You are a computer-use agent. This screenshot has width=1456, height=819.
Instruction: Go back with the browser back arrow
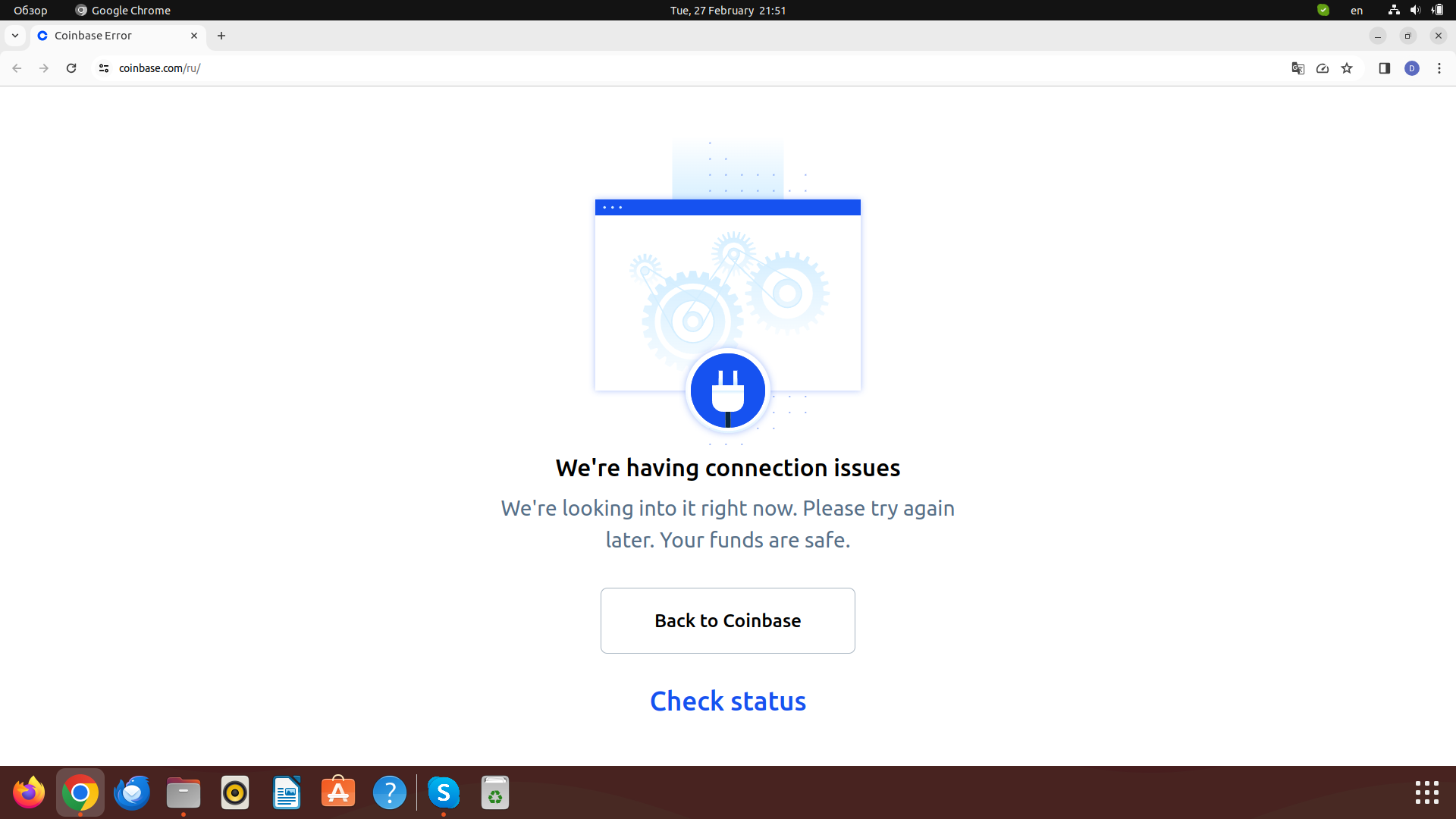tap(17, 68)
